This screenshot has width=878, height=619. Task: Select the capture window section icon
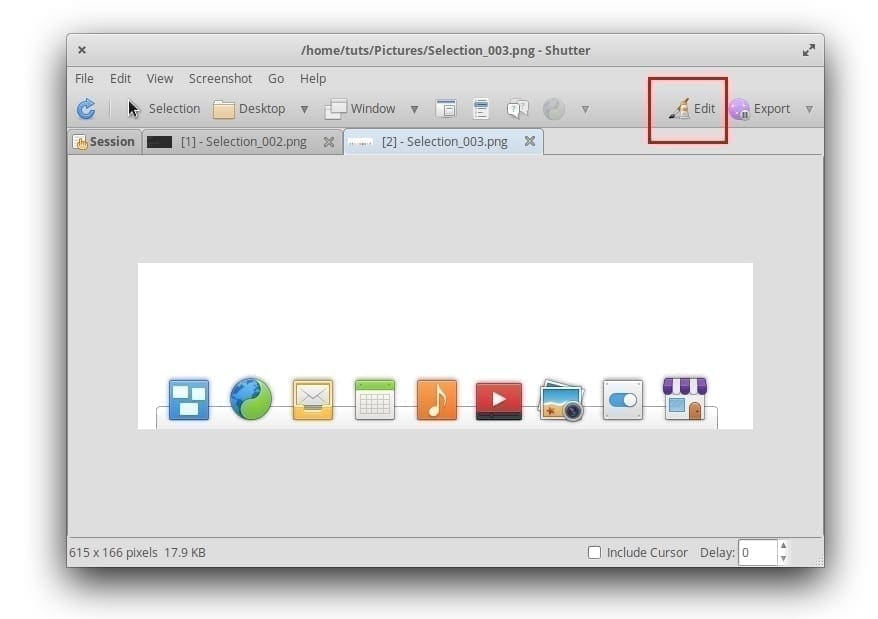pyautogui.click(x=446, y=109)
